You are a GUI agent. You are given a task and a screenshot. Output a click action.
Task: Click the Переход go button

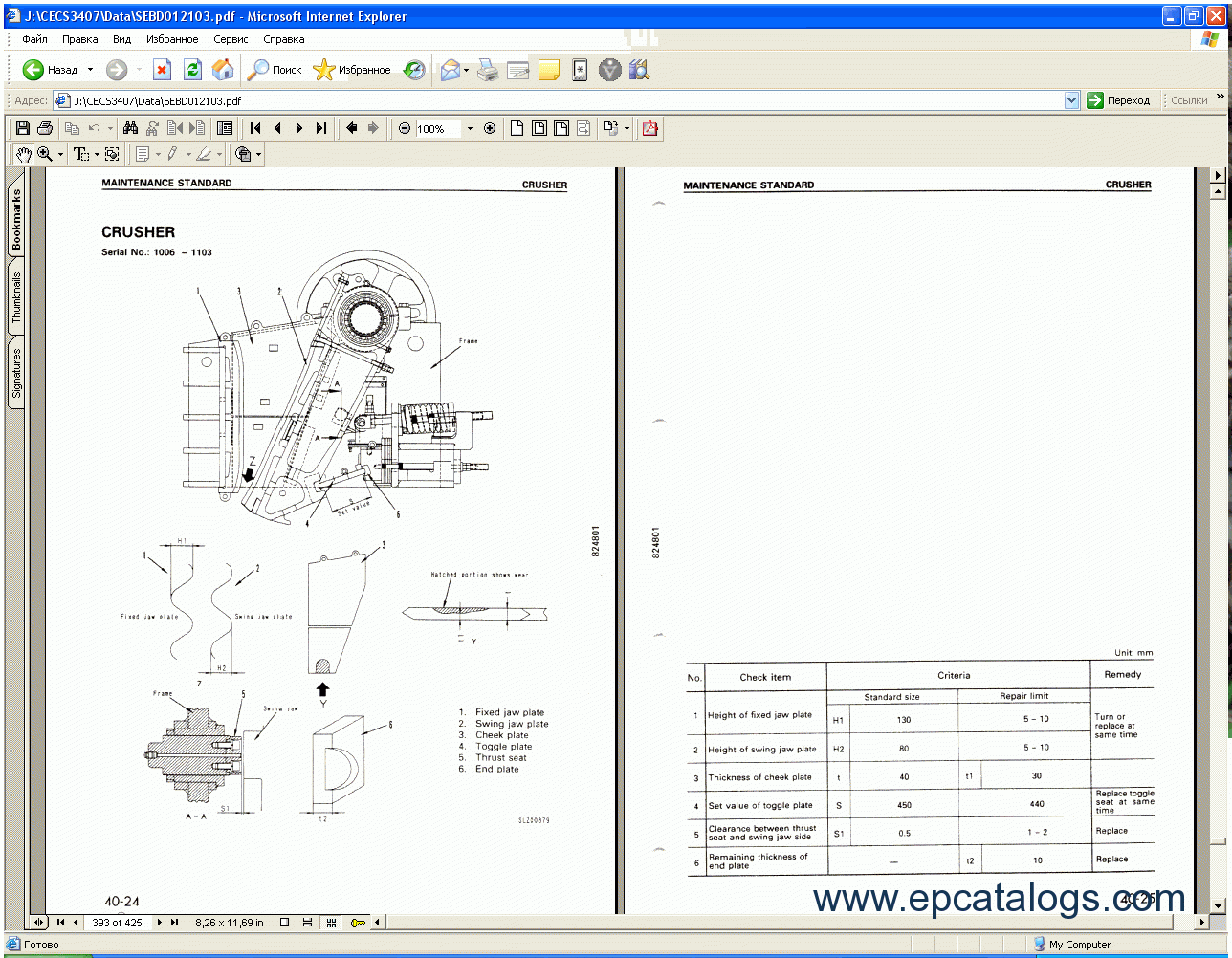(x=1119, y=99)
